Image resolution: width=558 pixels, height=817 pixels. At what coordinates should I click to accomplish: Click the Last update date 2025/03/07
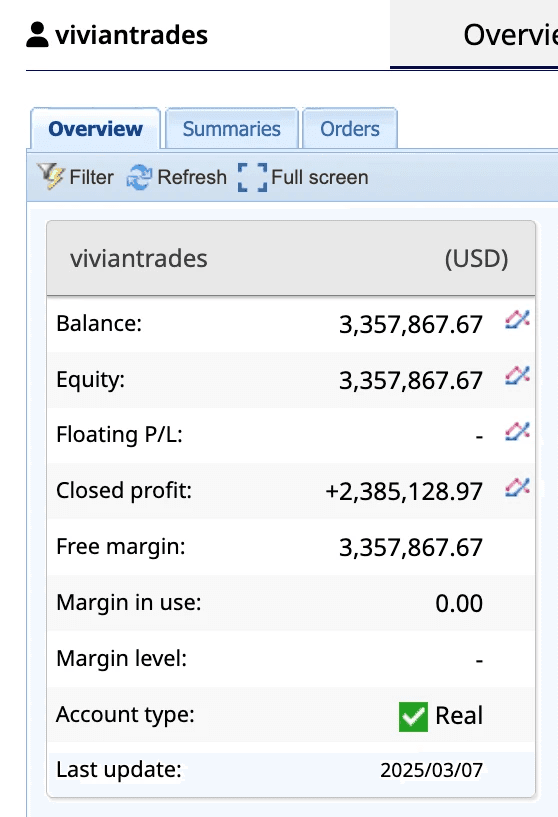tap(431, 770)
